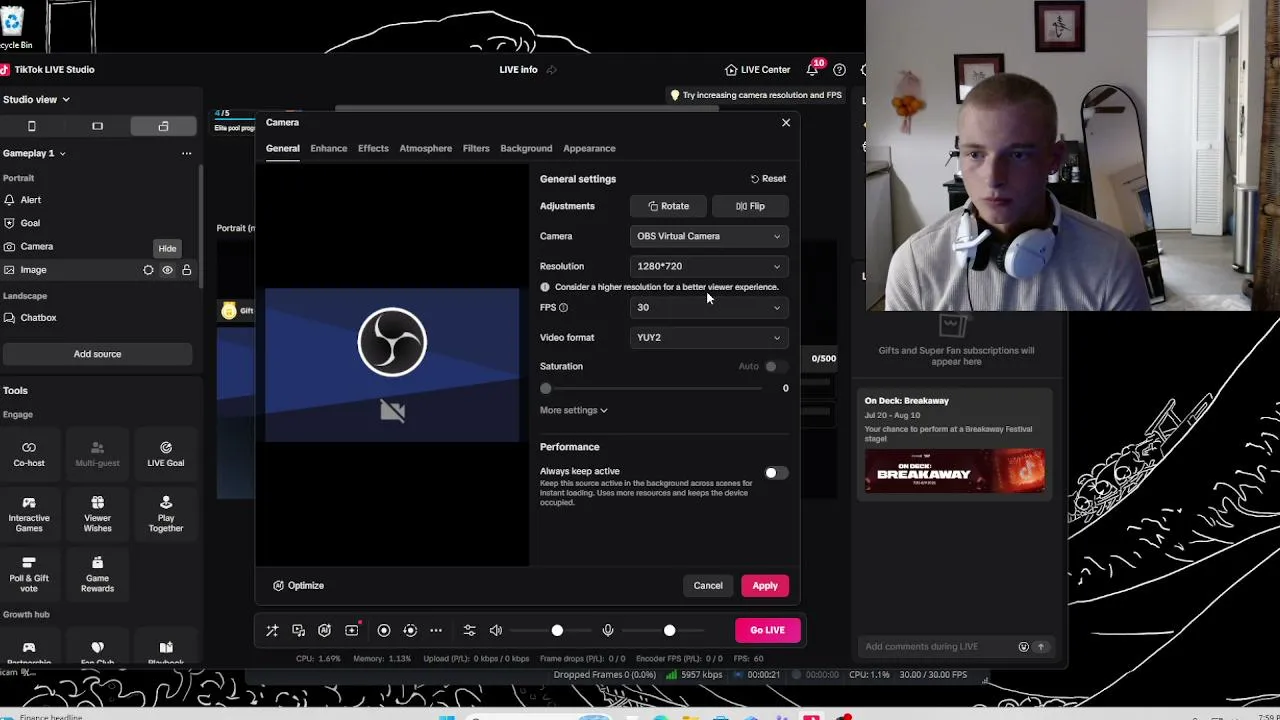The width and height of the screenshot is (1280, 720).
Task: Click the media music toolbar icon
Action: pyautogui.click(x=298, y=631)
